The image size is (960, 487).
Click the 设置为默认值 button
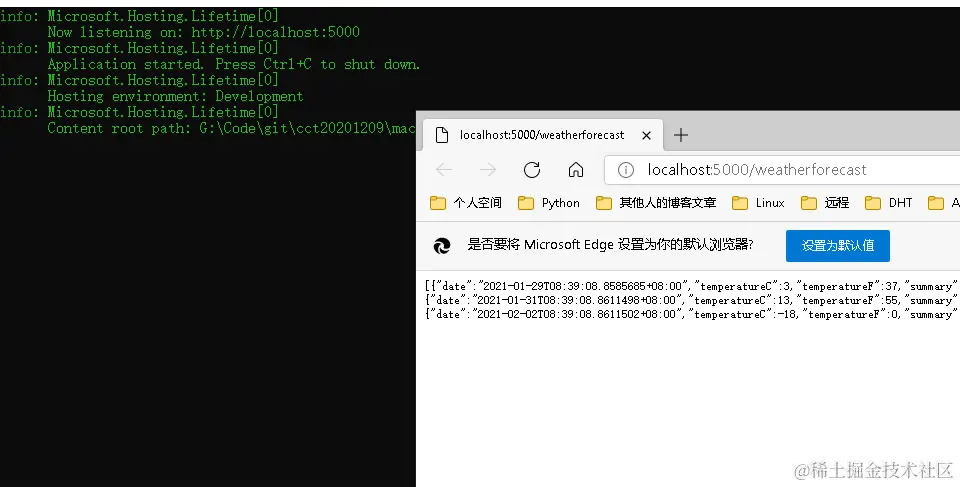838,246
